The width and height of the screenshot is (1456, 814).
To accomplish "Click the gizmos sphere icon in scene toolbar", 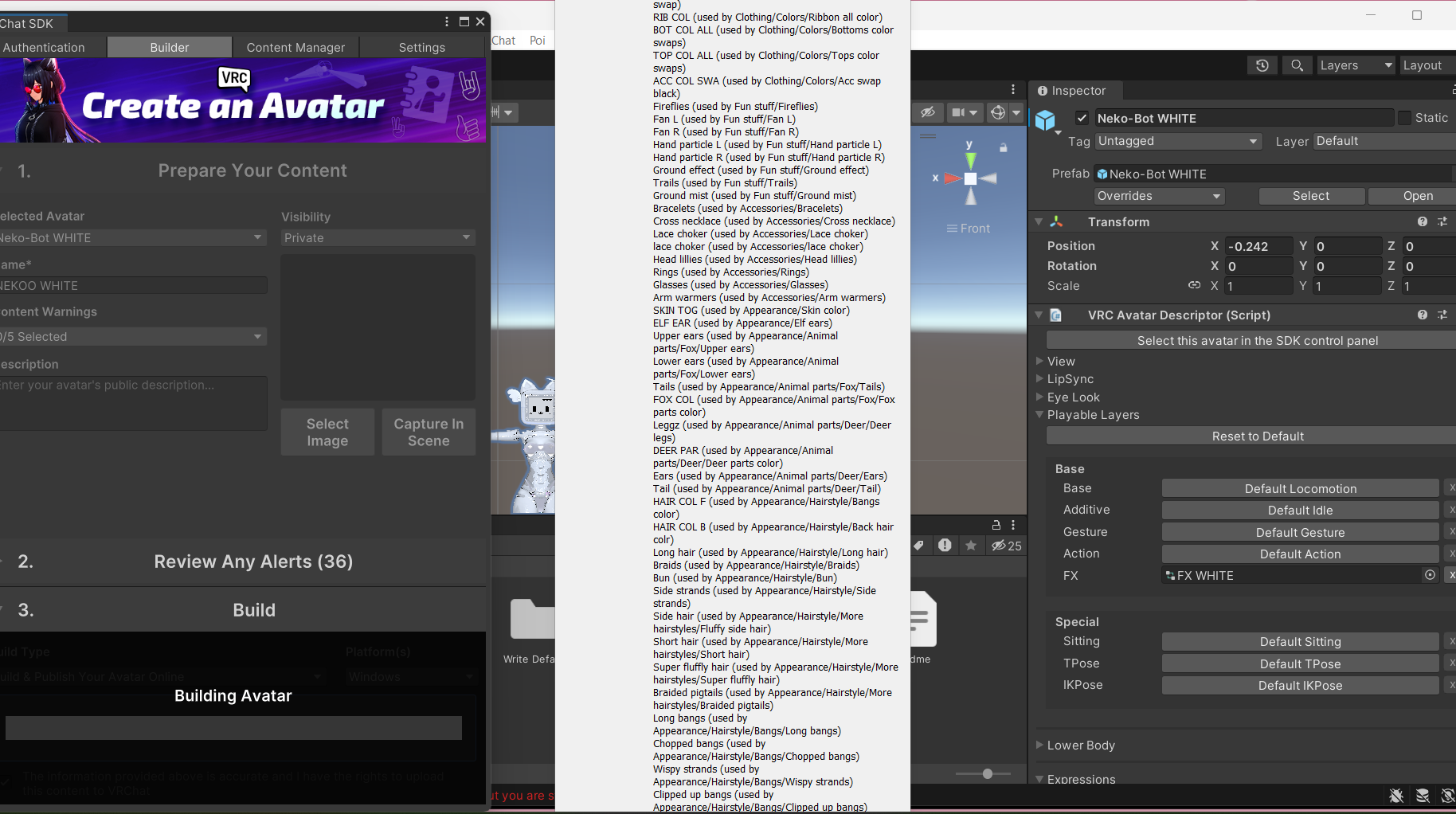I will 998,112.
